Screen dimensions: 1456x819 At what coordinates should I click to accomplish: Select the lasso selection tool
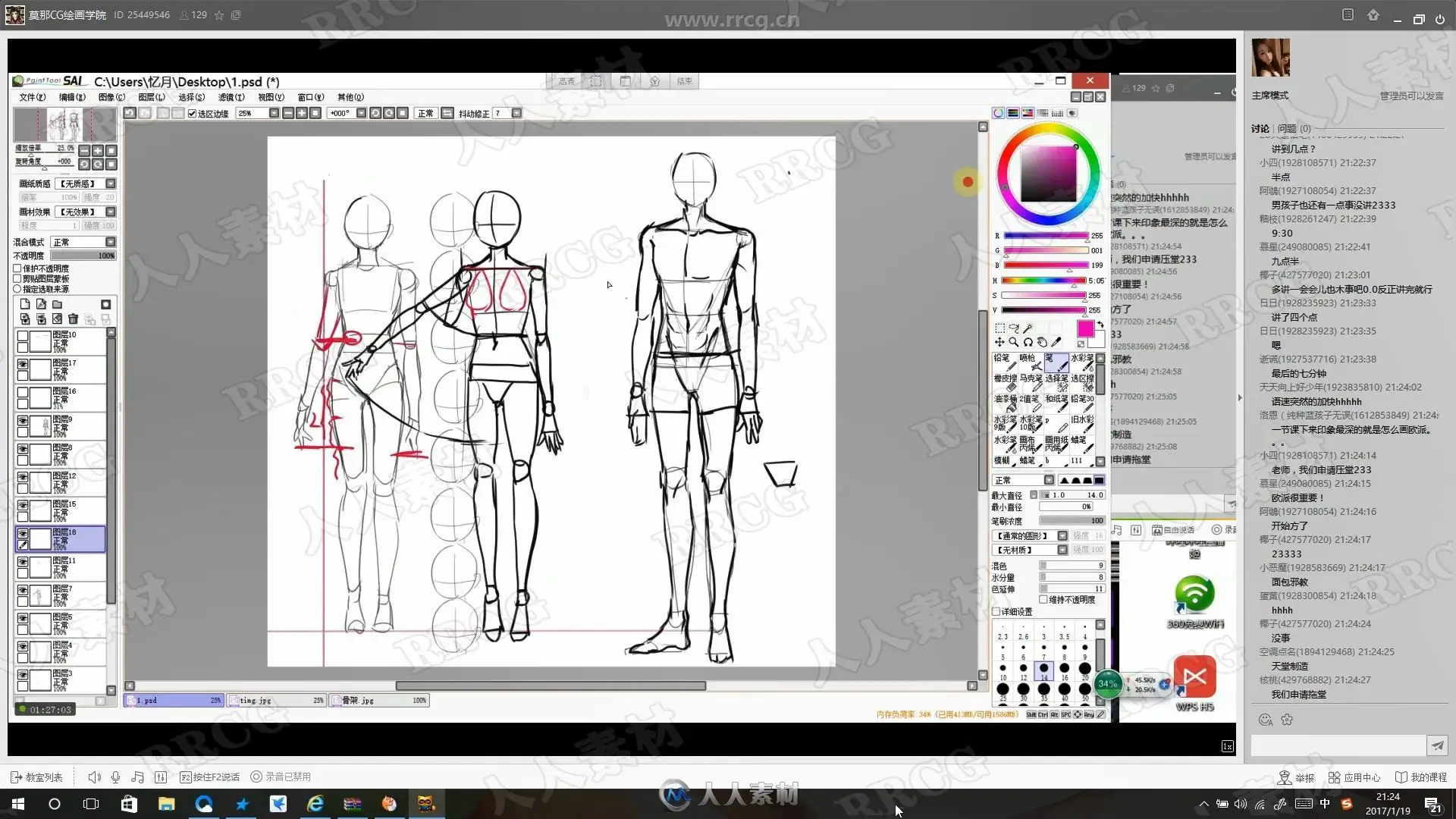1014,328
